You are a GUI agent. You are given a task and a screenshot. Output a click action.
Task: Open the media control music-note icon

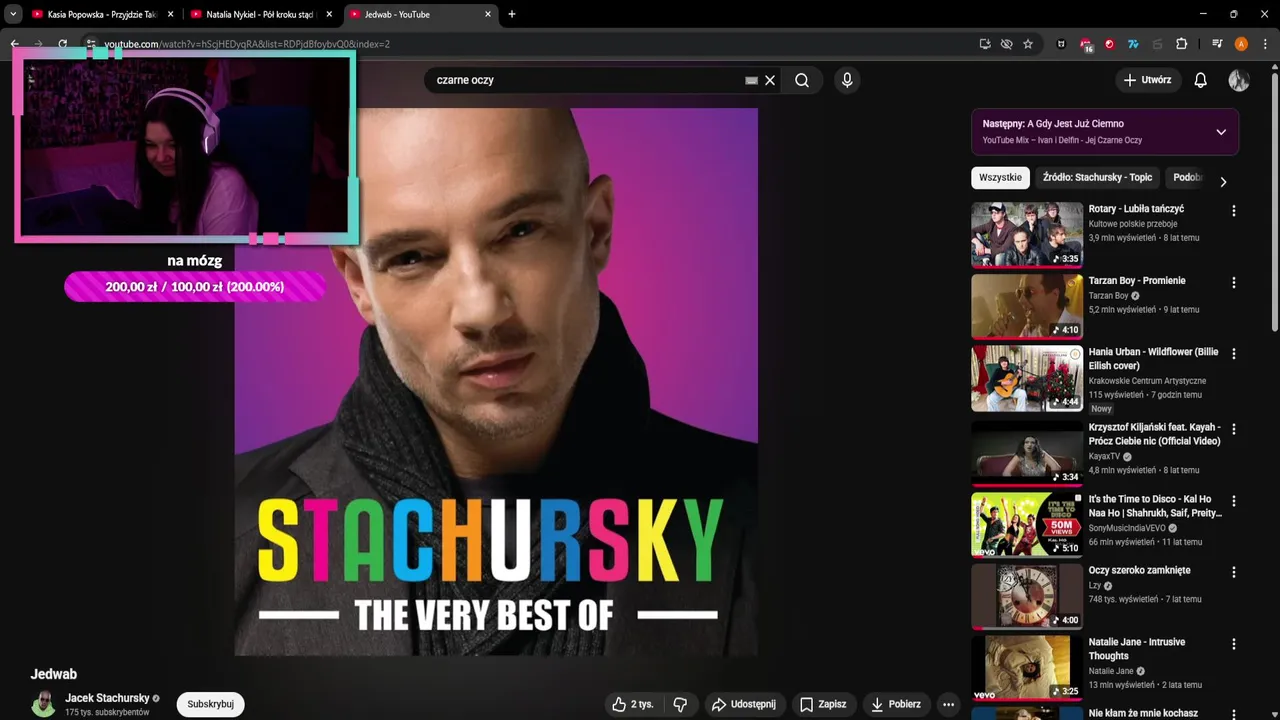coord(1217,44)
